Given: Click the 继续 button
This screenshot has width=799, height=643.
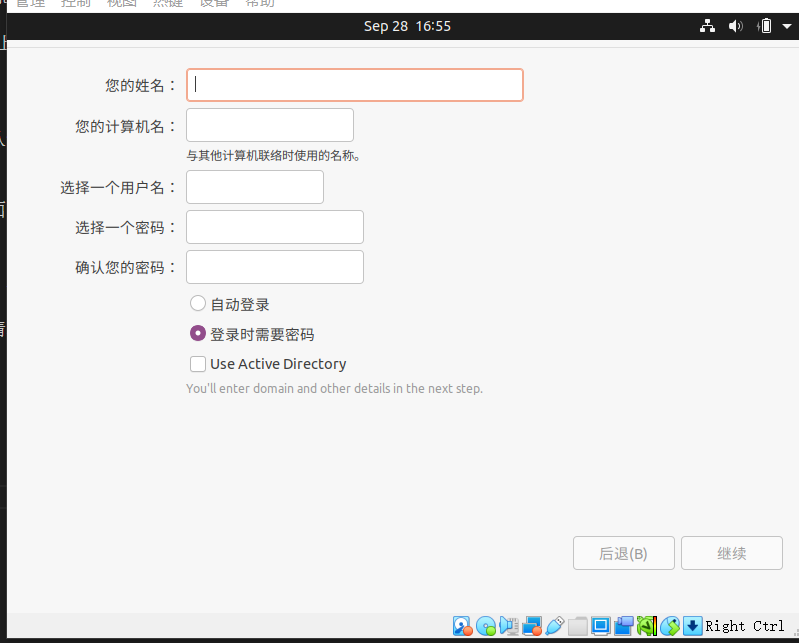Looking at the screenshot, I should [x=732, y=553].
